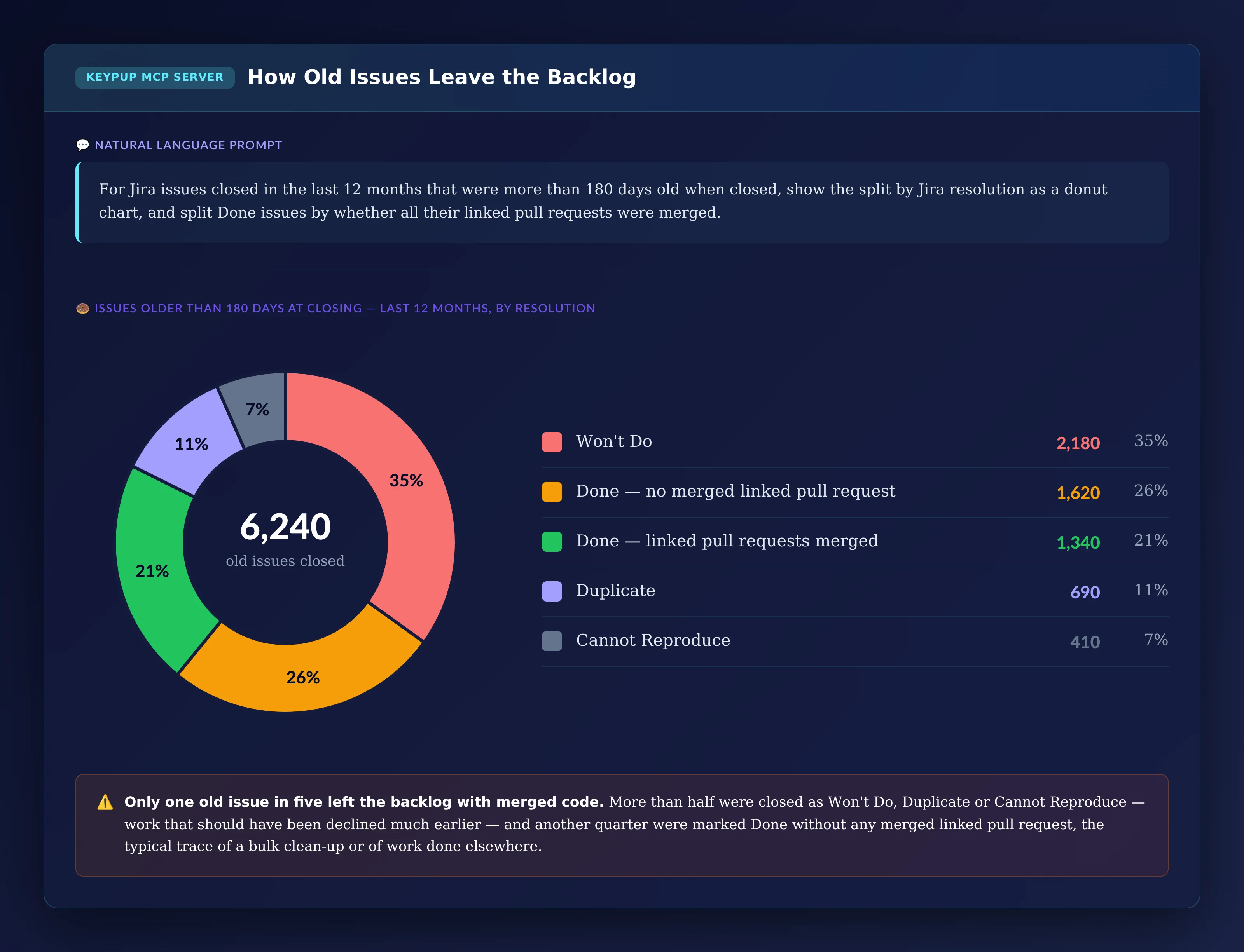Image resolution: width=1244 pixels, height=952 pixels.
Task: Click 'Done — no merged linked pull request' label
Action: coord(736,491)
